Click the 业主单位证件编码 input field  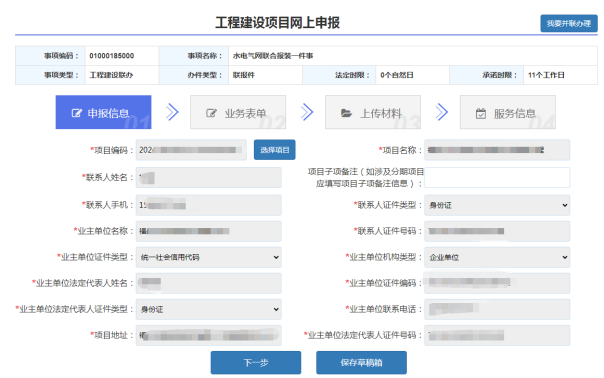point(497,283)
